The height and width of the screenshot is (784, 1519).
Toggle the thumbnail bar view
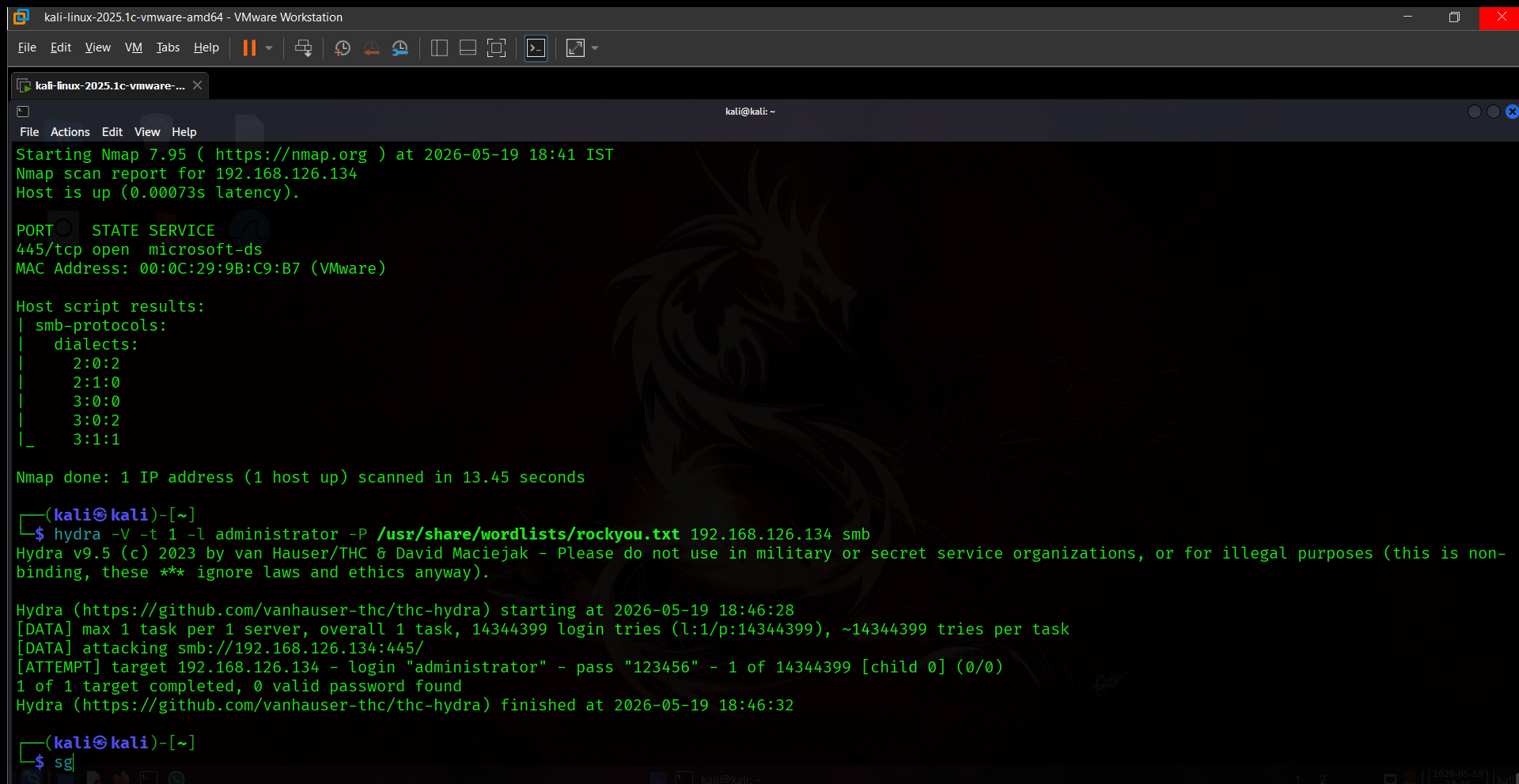point(468,48)
